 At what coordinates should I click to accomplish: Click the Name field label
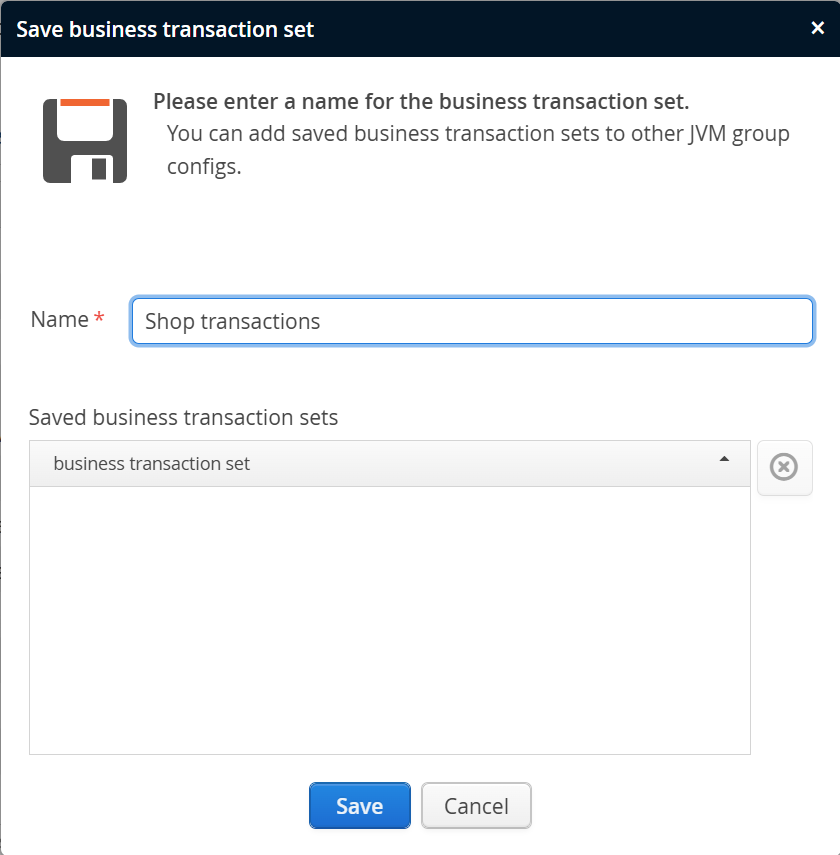click(59, 319)
